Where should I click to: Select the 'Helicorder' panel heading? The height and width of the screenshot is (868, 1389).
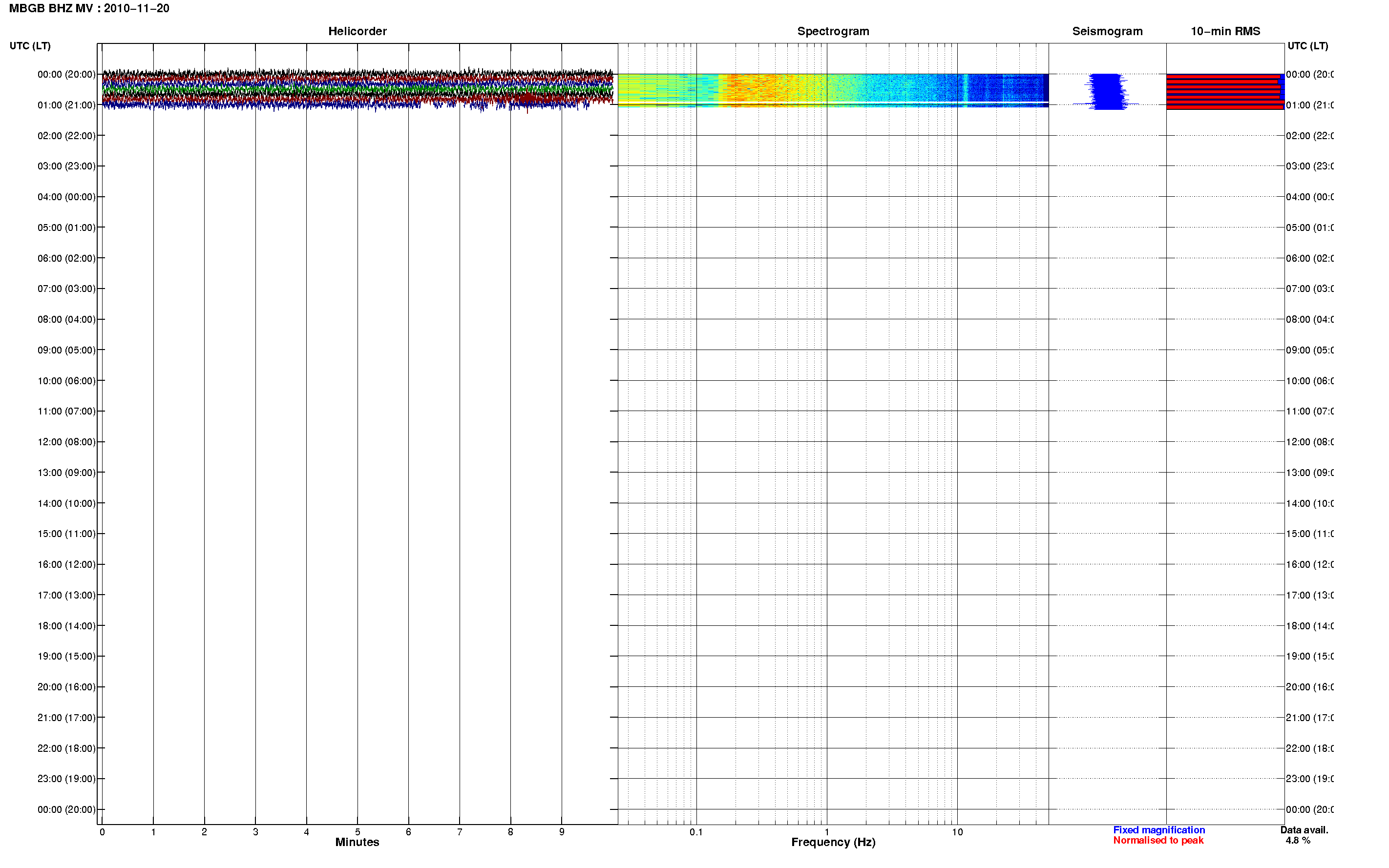(357, 31)
